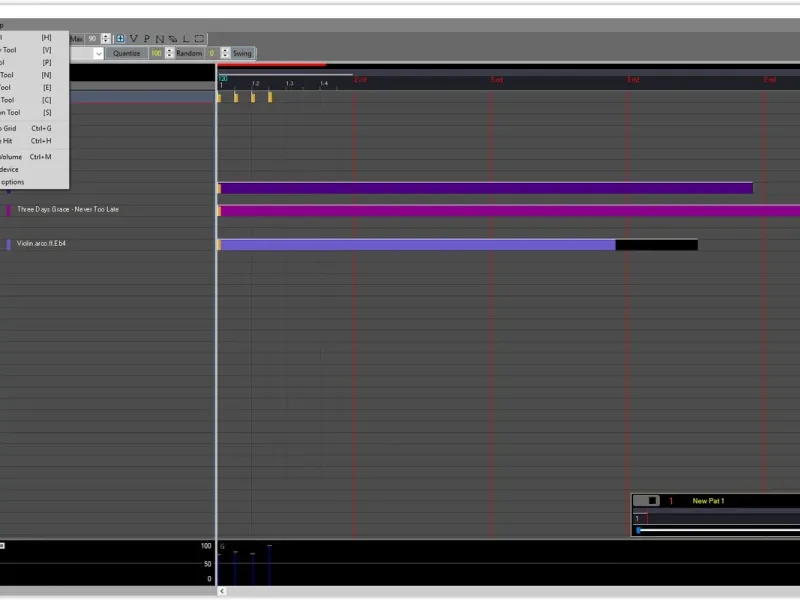Click ruler position 1.4
800x600 pixels.
coord(324,84)
